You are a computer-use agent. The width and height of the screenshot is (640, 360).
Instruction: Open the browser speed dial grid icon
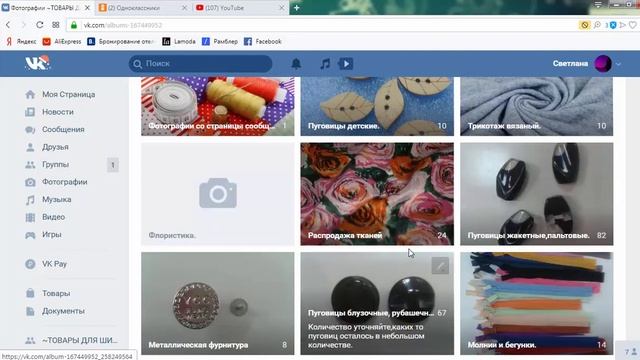point(56,25)
